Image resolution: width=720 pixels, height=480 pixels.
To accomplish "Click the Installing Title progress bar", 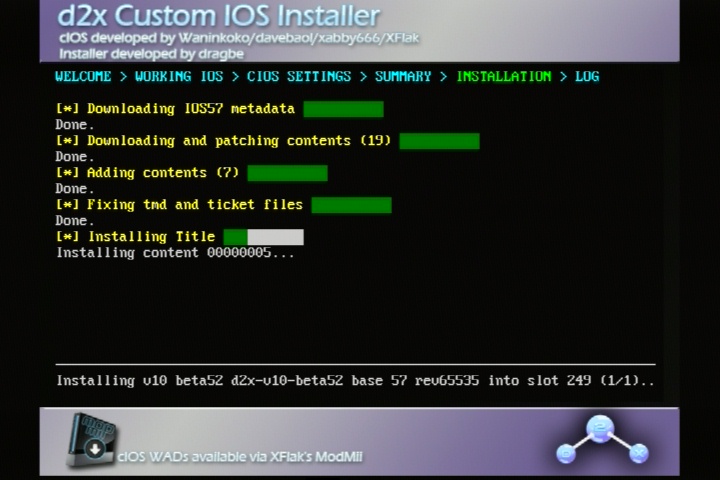I will point(264,237).
